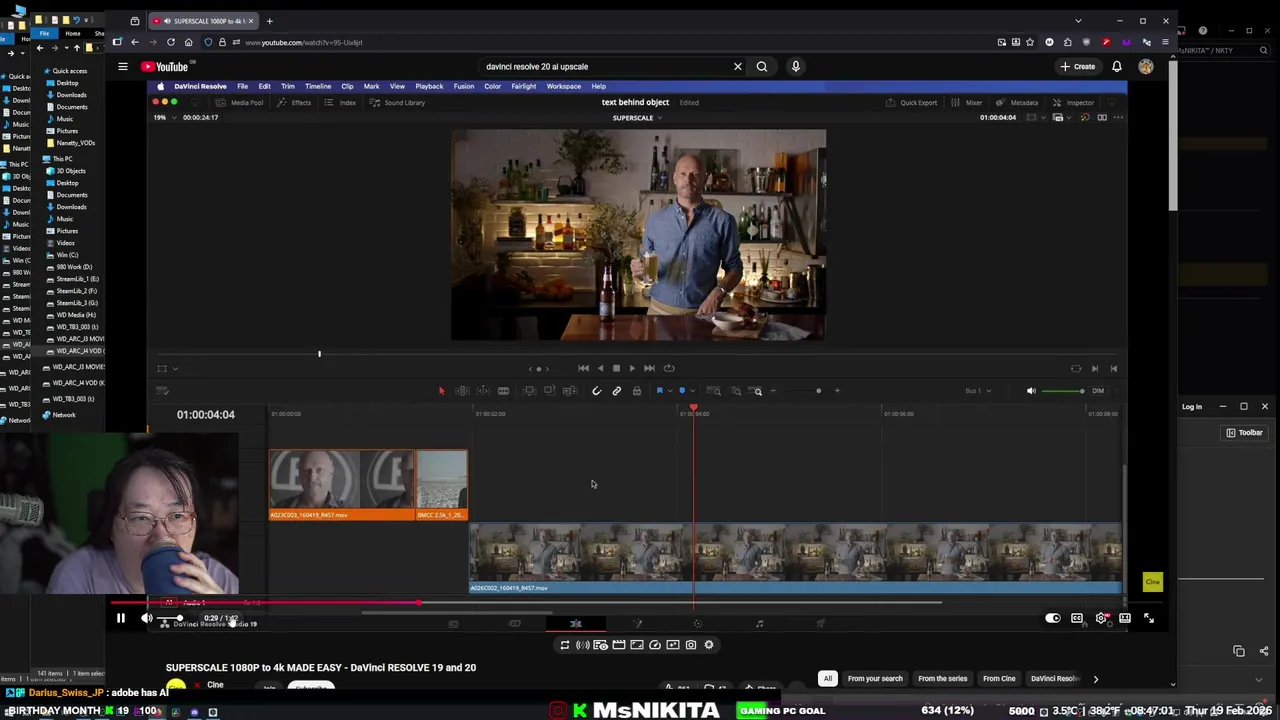This screenshot has height=720, width=1280.
Task: Toggle Mixer panel in Resolve
Action: tap(966, 103)
